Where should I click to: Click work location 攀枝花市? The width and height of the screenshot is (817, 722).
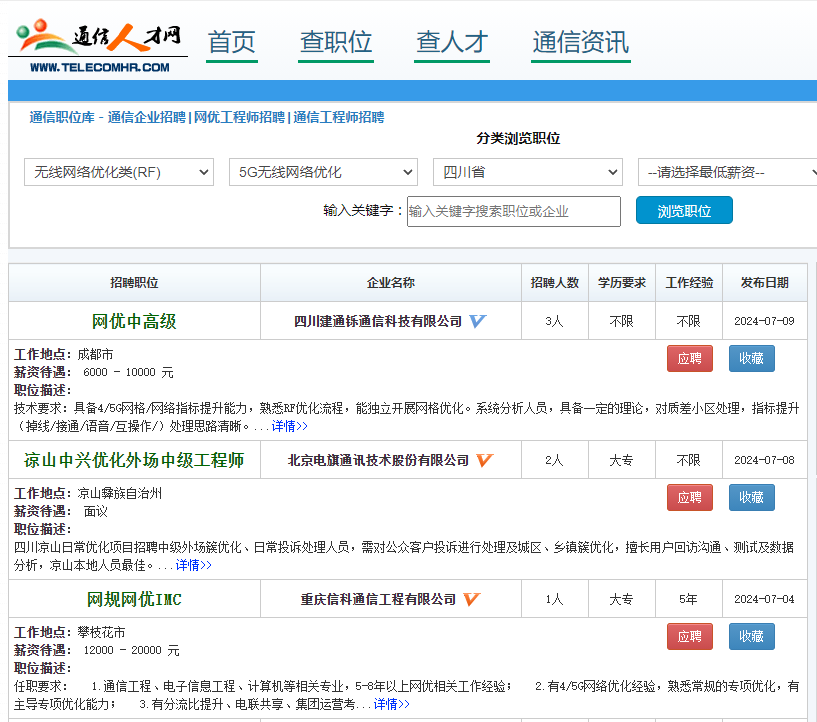pos(101,632)
